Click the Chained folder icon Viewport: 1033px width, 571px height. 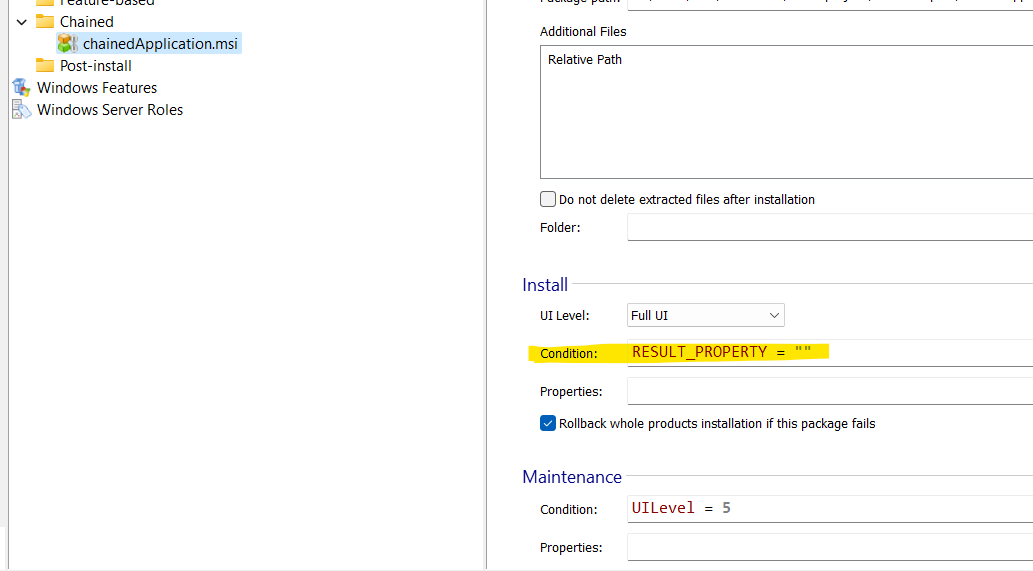[x=44, y=21]
